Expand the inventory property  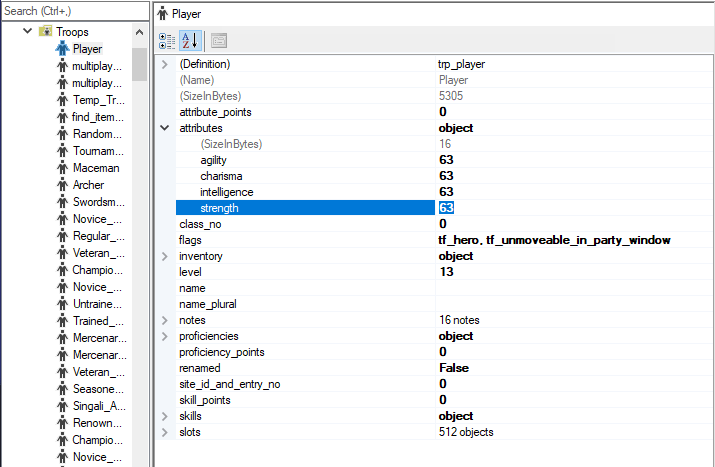click(x=165, y=256)
